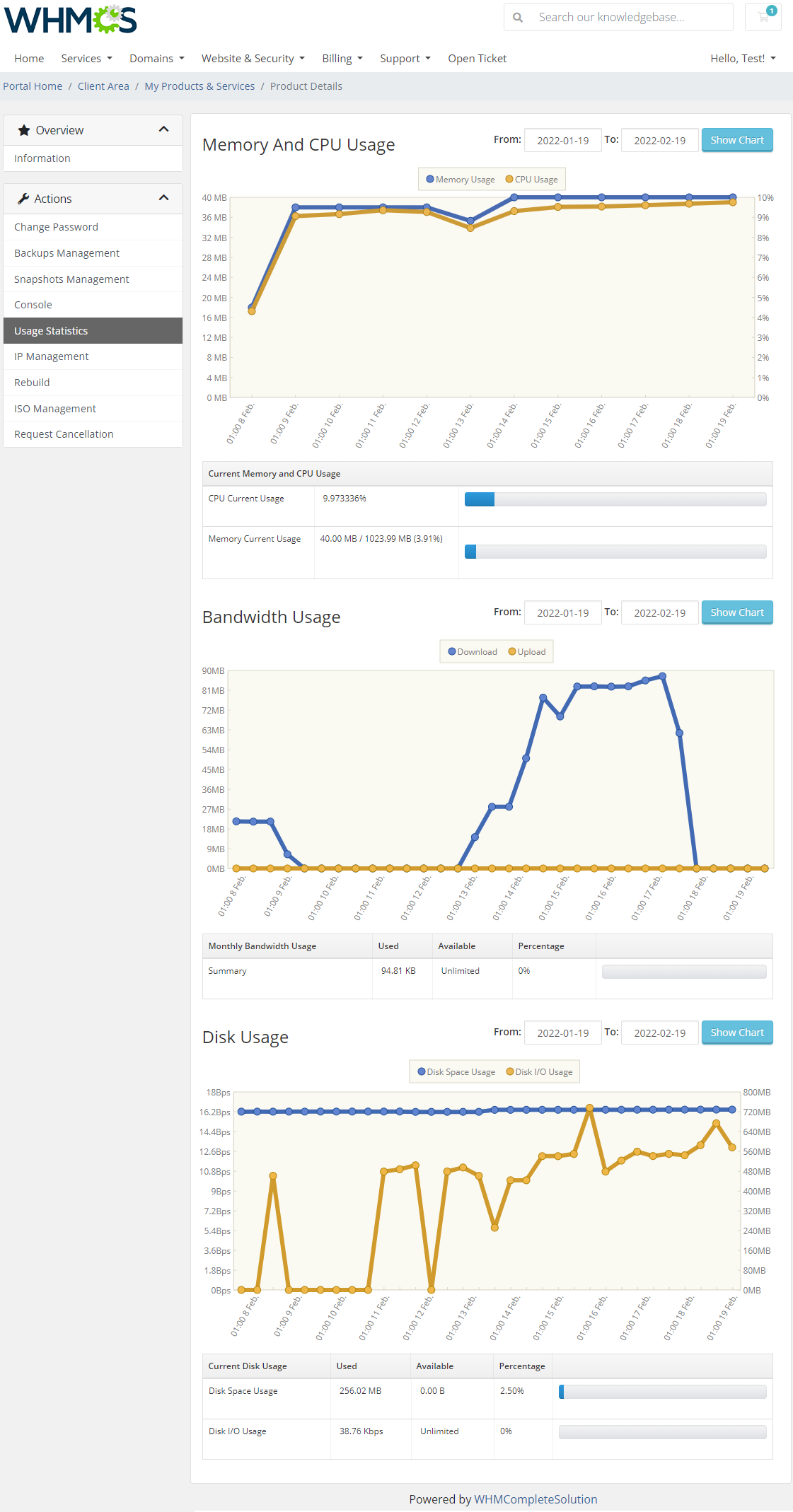
Task: Click the Actions wrench icon
Action: (x=23, y=199)
